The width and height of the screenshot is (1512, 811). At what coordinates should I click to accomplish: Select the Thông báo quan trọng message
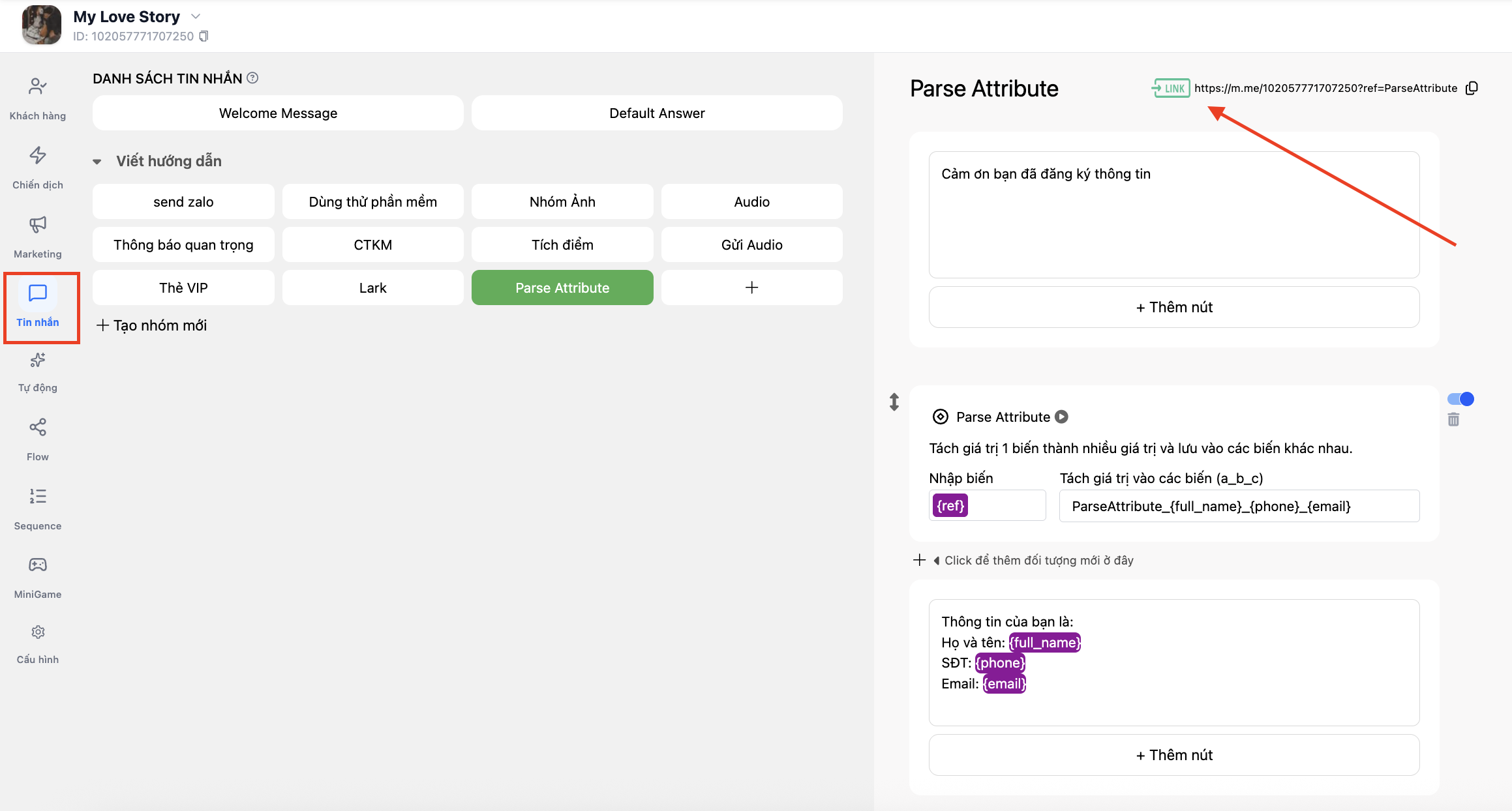tap(183, 244)
